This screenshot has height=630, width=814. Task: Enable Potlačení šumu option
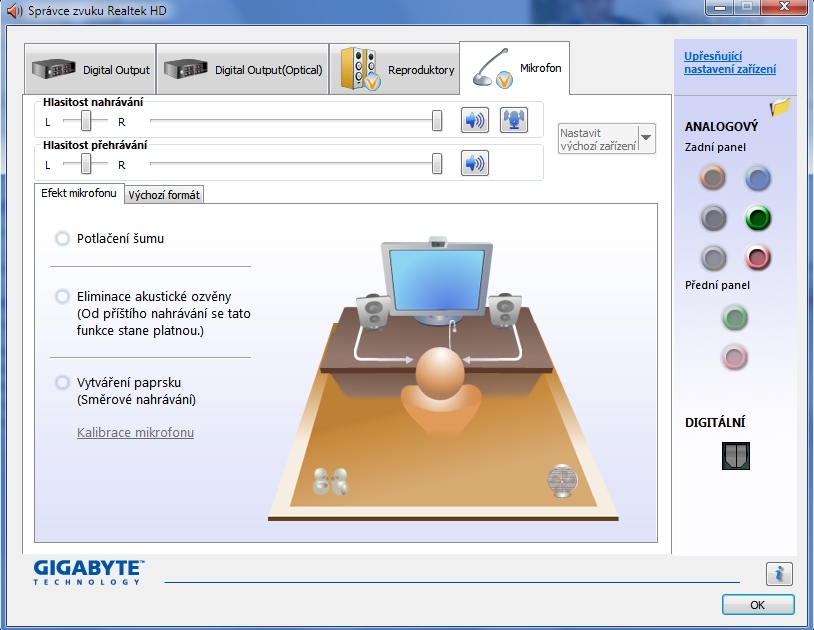tap(62, 239)
